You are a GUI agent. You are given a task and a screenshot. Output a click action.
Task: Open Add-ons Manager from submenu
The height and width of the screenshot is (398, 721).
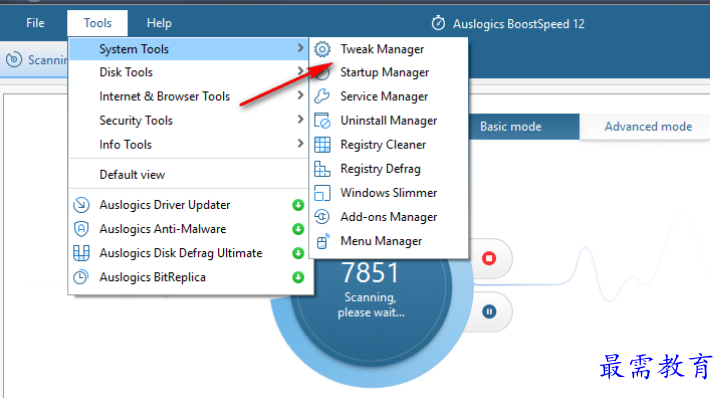pos(389,216)
